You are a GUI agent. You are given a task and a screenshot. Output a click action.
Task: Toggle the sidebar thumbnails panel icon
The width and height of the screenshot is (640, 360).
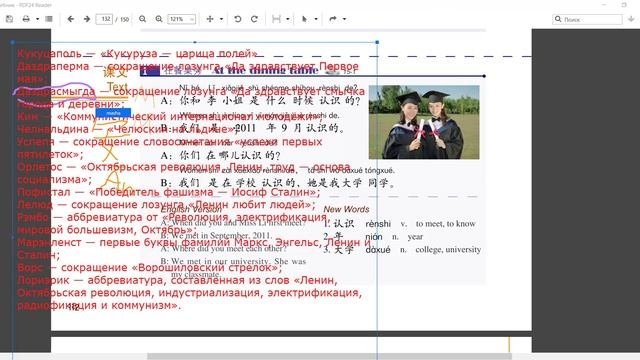pos(49,19)
